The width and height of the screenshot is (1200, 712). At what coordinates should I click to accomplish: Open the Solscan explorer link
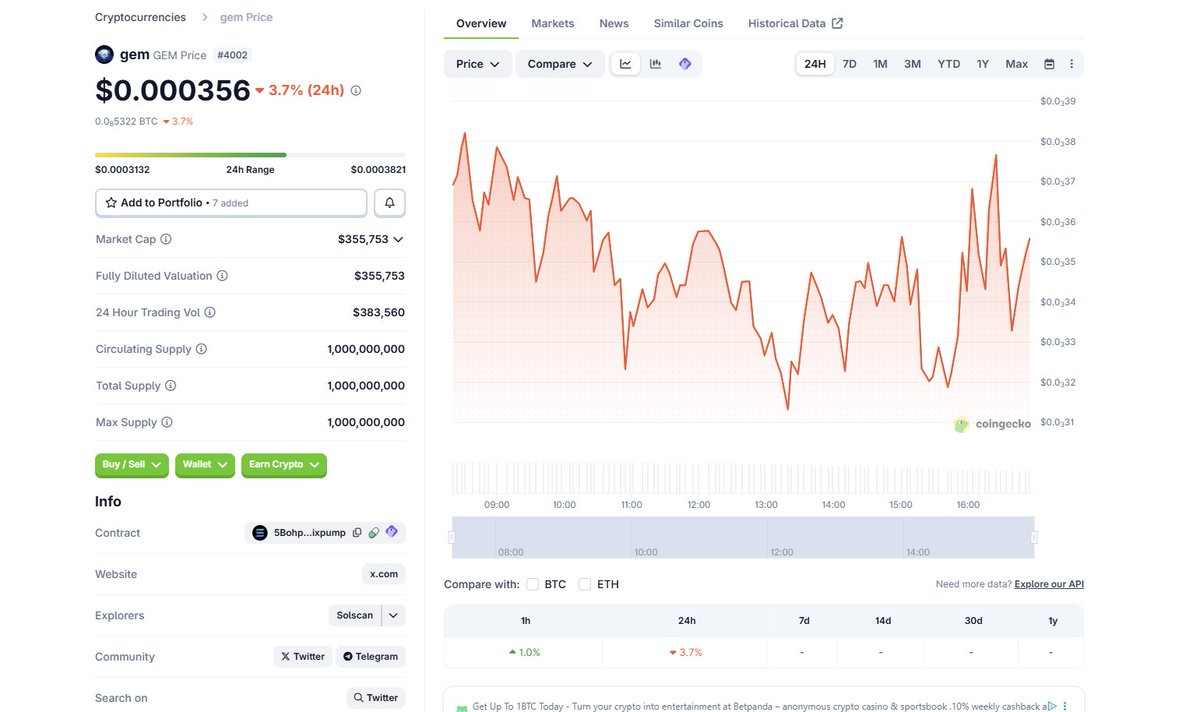coord(355,616)
